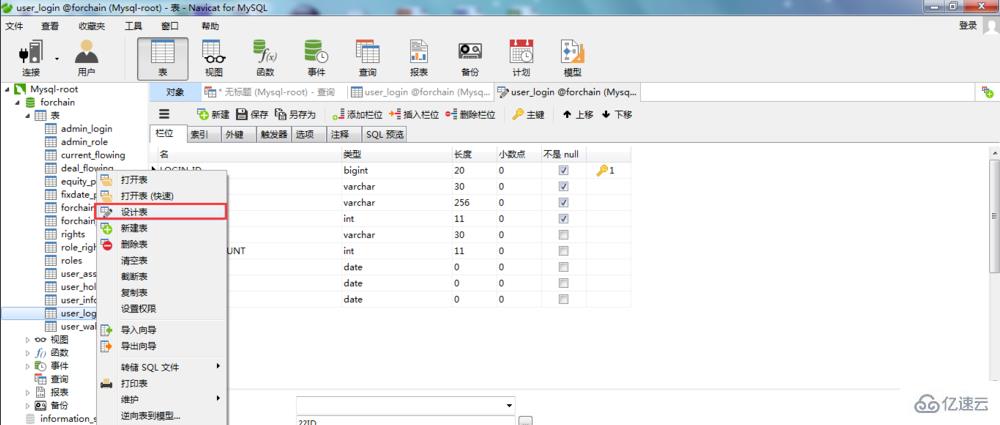Move field up with 上移

578,114
